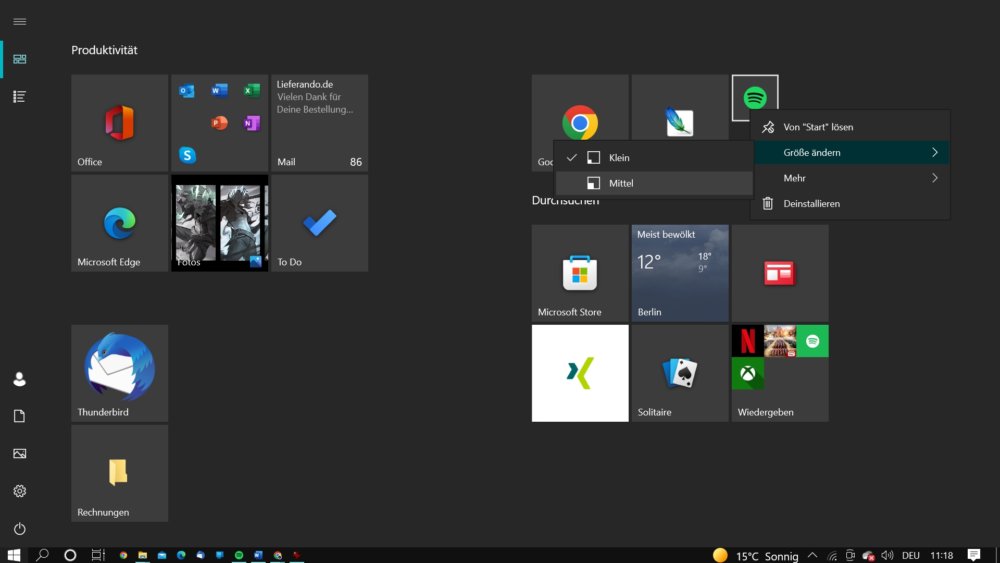Open Xbox in the Wiedergeben folder
Viewport: 1000px width, 563px height.
[747, 374]
